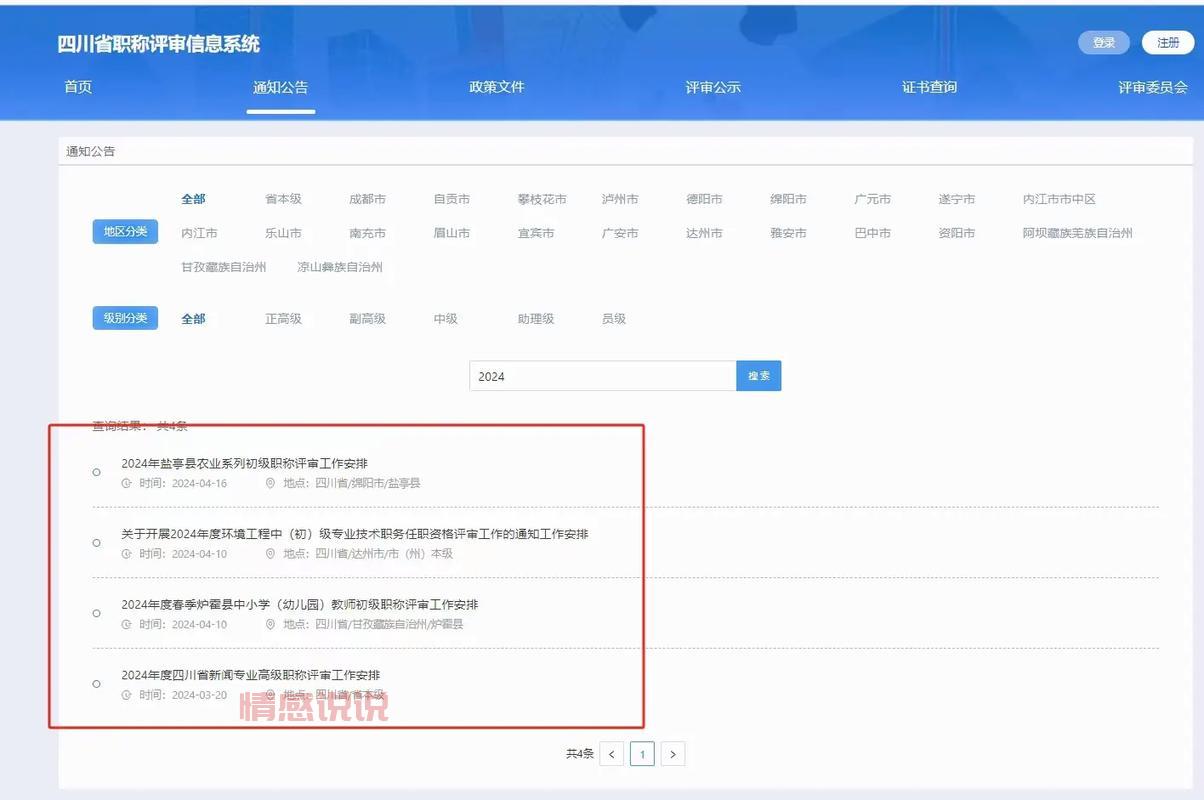This screenshot has height=800, width=1204.
Task: Switch to the 证书查询 tab
Action: pos(929,87)
